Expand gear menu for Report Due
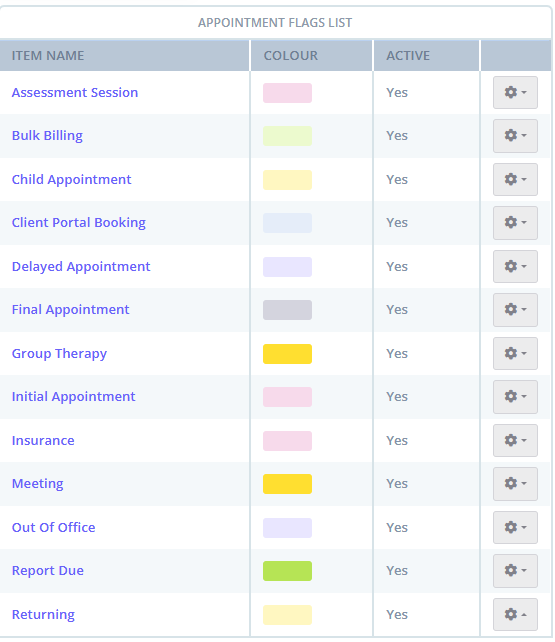This screenshot has height=642, width=555. click(x=515, y=571)
